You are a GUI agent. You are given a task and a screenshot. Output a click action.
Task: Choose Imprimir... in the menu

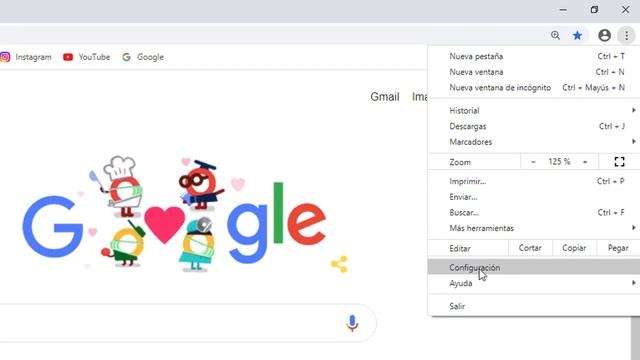tap(534, 181)
